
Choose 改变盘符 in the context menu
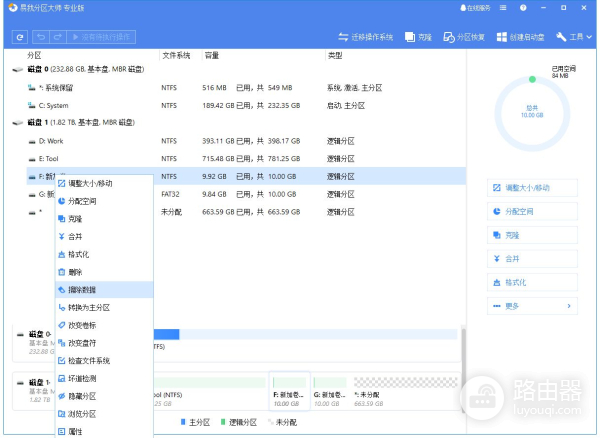104,343
